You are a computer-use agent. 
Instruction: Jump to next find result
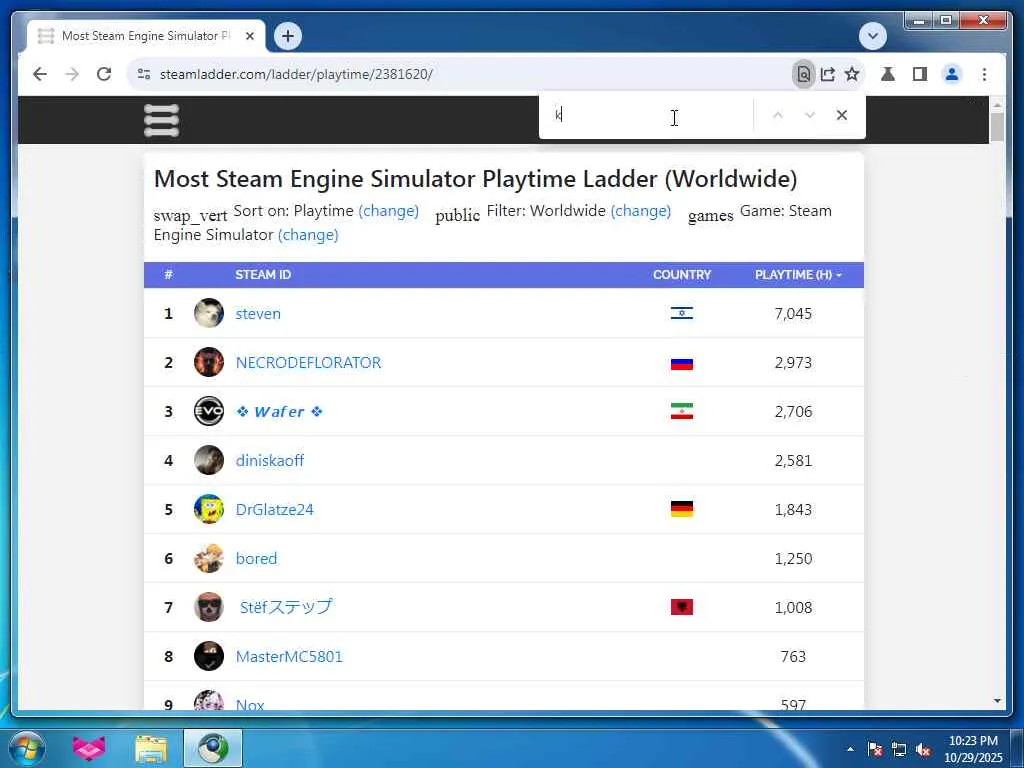[810, 116]
